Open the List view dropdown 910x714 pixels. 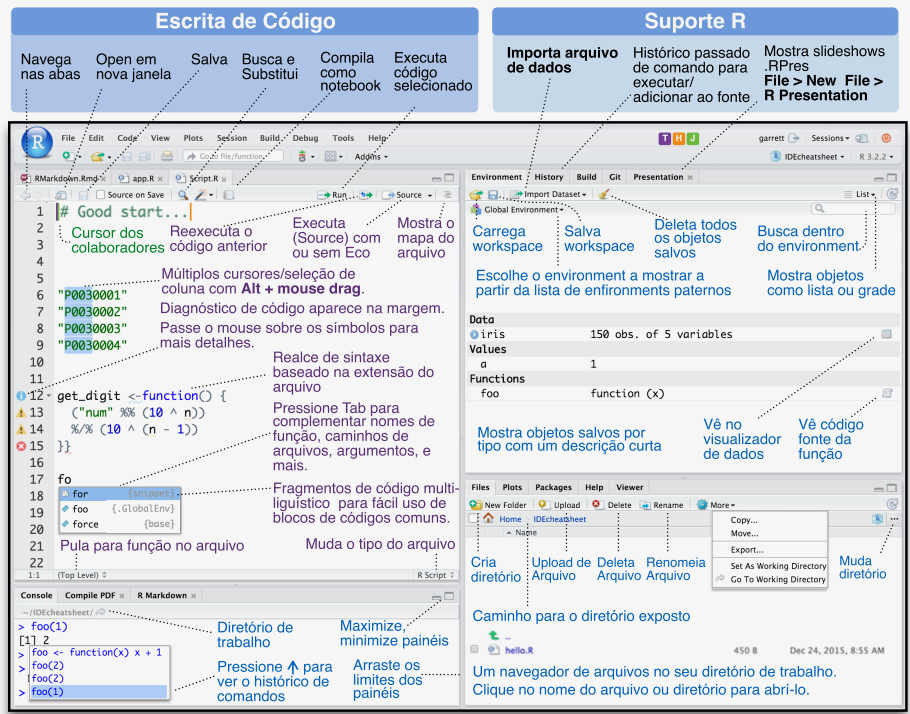[865, 194]
